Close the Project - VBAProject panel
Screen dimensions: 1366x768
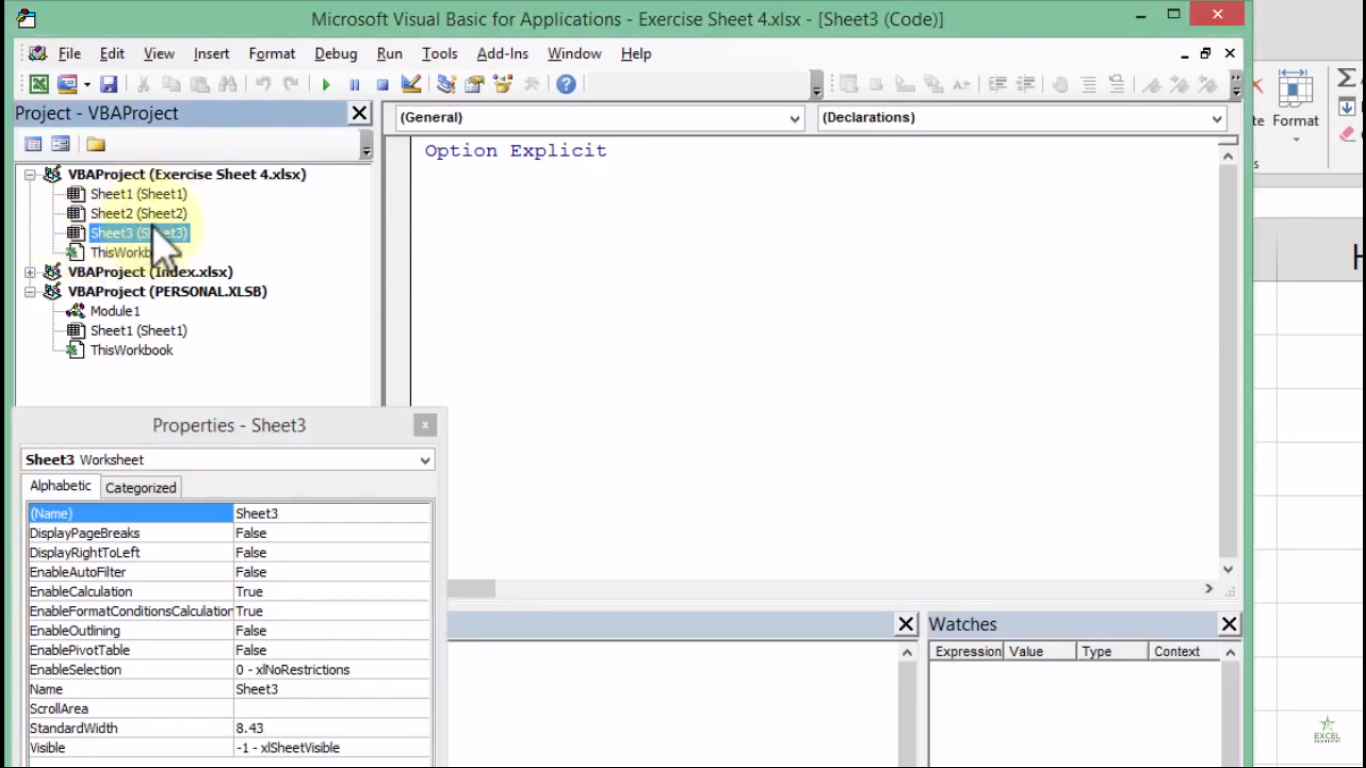(x=360, y=113)
